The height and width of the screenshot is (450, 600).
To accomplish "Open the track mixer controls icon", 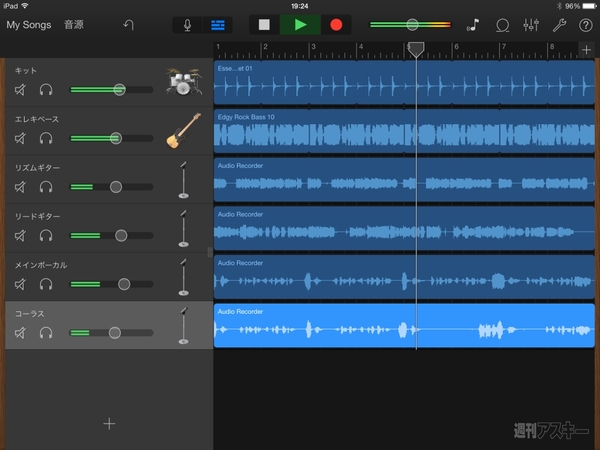I will tap(531, 24).
